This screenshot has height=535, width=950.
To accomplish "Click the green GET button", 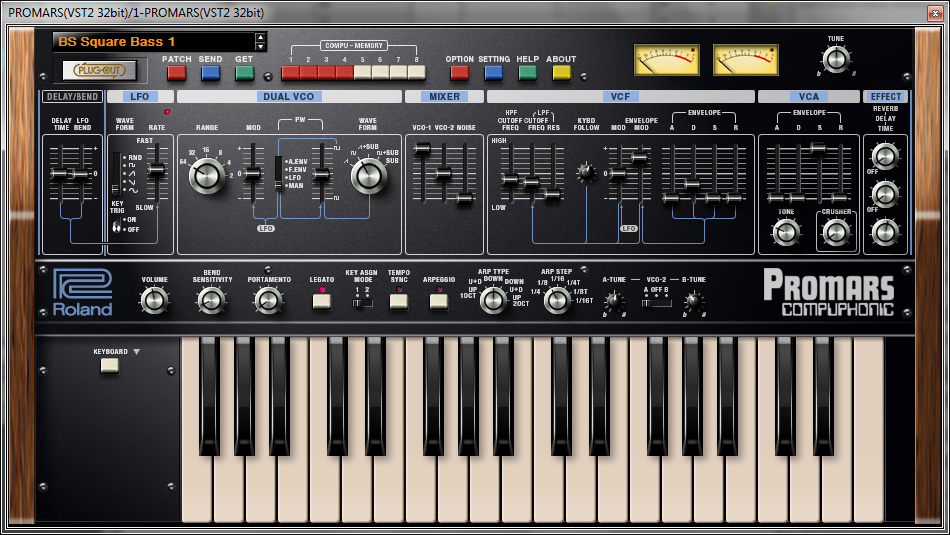I will click(x=244, y=73).
